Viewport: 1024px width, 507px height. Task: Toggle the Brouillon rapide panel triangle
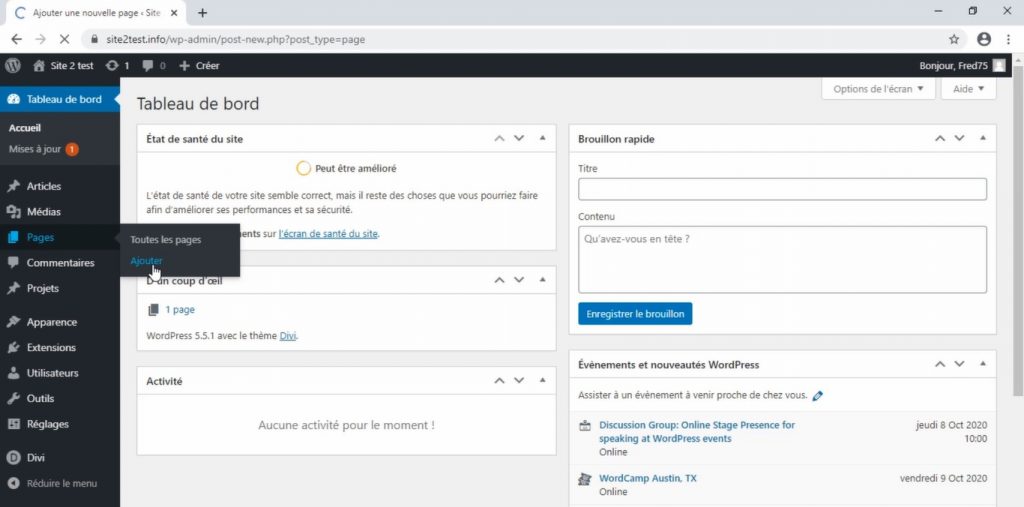[x=983, y=138]
